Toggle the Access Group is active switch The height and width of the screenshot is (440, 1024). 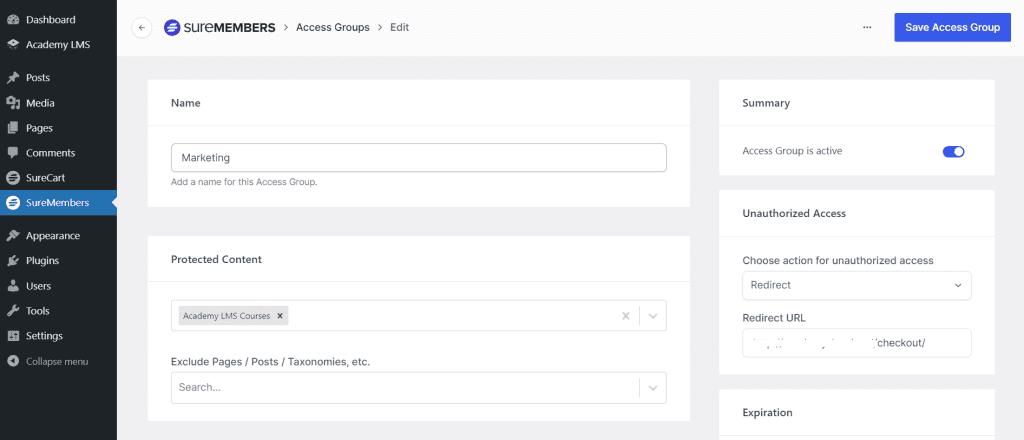pos(953,151)
